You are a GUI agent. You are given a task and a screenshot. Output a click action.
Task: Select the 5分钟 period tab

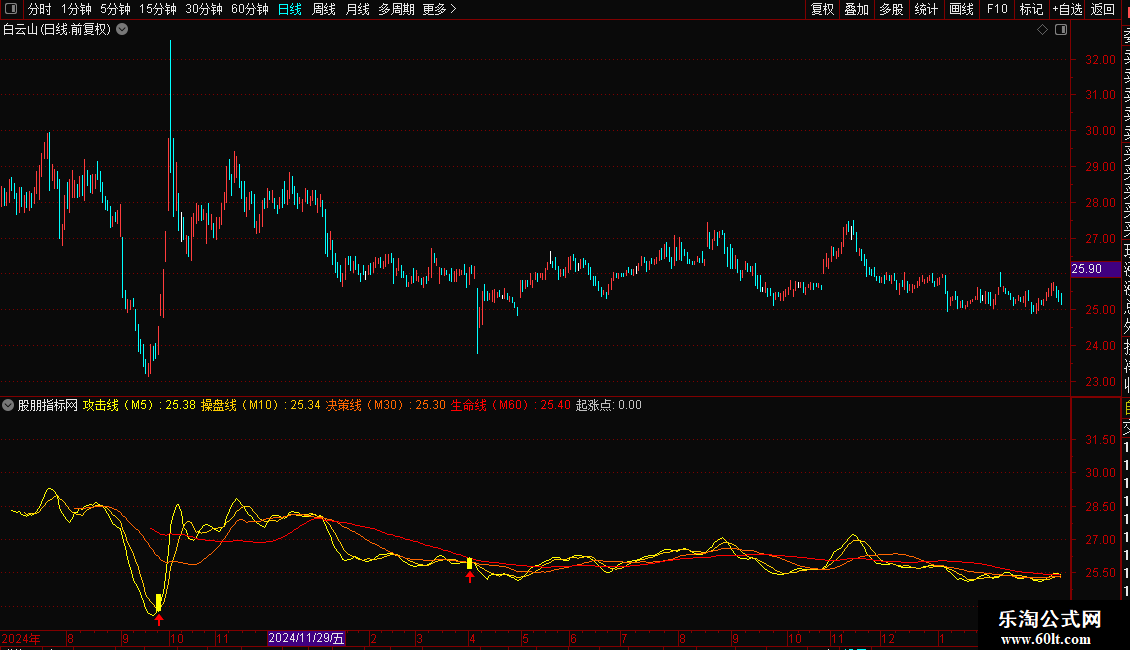(x=115, y=9)
